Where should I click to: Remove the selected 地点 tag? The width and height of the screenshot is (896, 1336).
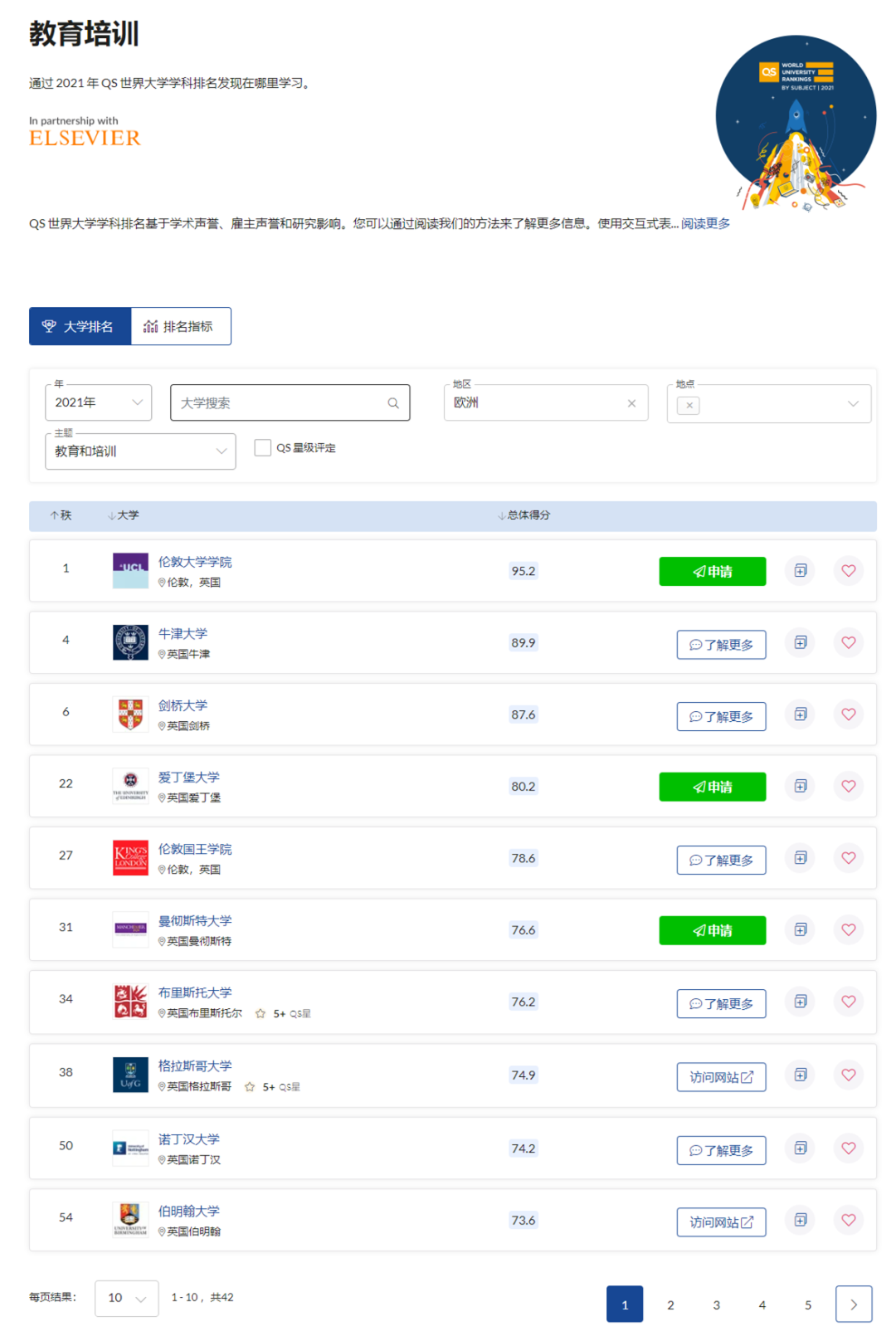tap(689, 405)
